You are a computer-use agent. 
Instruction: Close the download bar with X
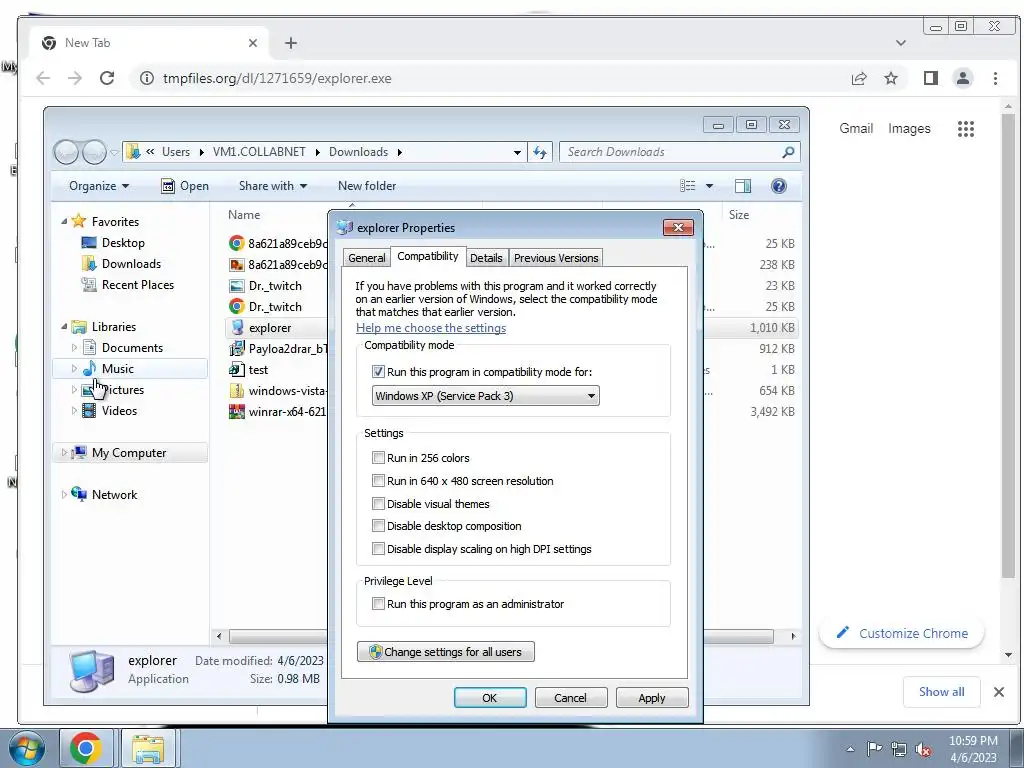[x=999, y=692]
